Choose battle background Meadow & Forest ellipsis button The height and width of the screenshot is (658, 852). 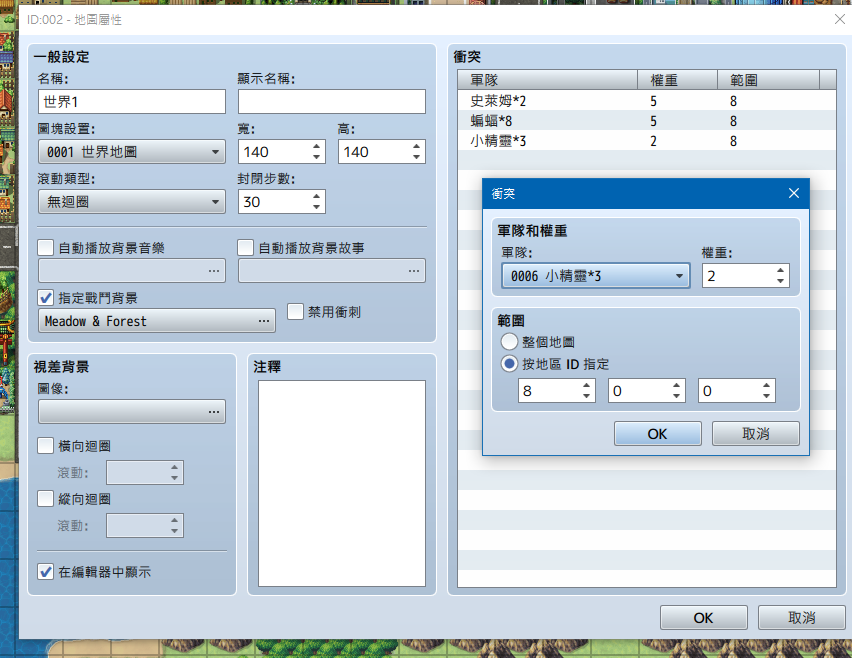[x=264, y=321]
